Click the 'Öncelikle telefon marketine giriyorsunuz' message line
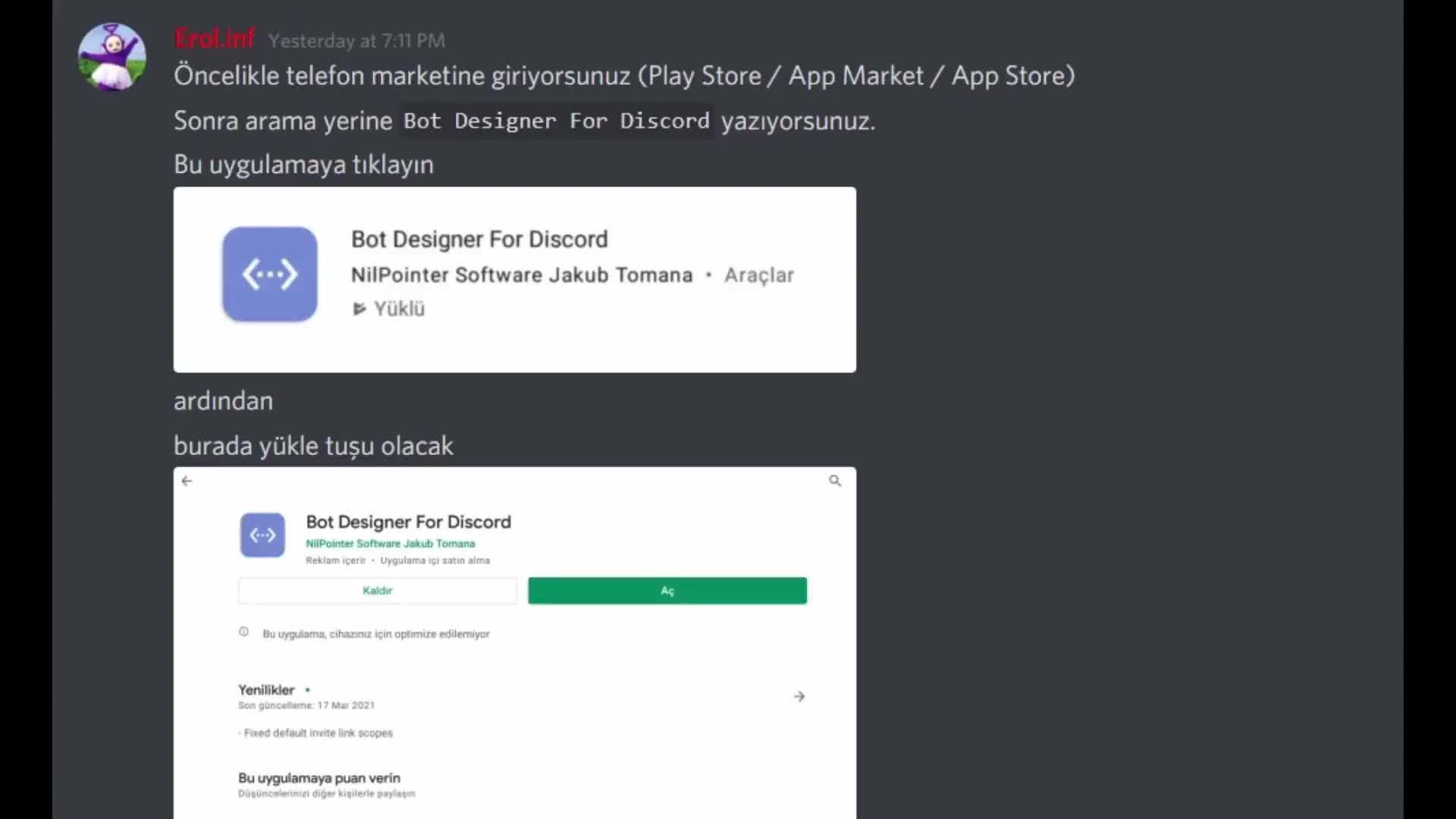The height and width of the screenshot is (819, 1456). (624, 76)
